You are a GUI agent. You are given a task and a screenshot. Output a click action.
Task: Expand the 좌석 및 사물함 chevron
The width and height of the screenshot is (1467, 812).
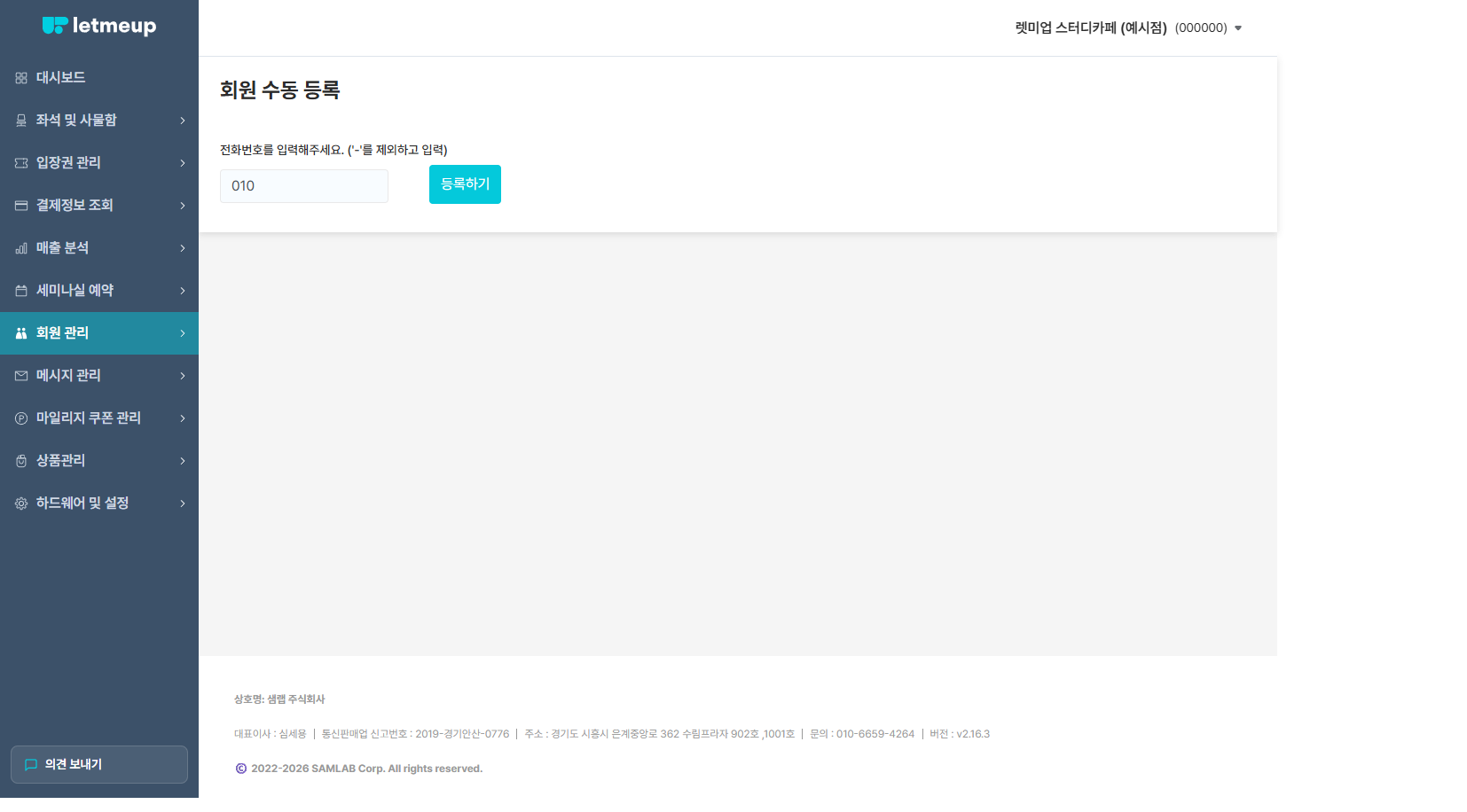point(183,121)
